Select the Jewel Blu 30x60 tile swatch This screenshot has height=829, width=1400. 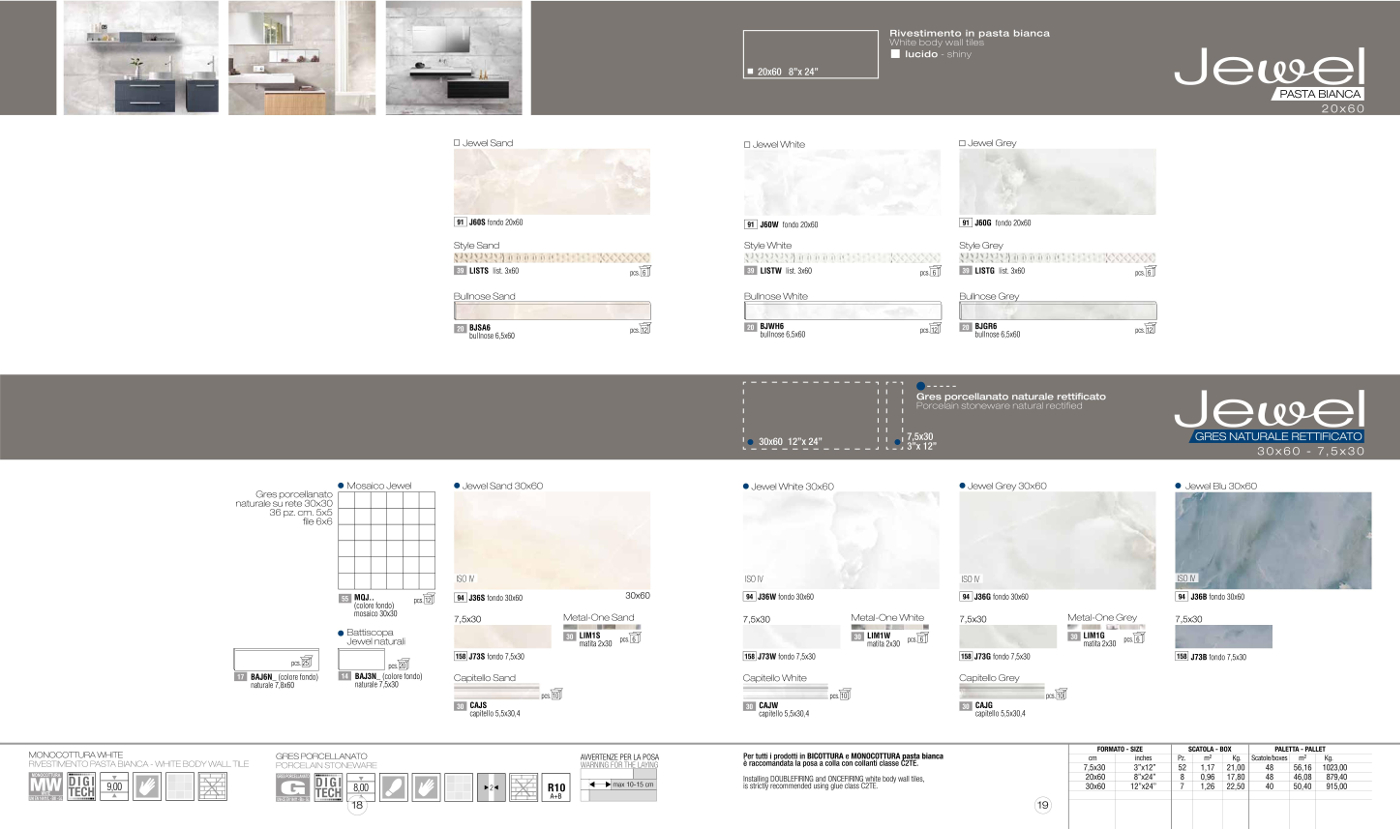(x=1273, y=540)
